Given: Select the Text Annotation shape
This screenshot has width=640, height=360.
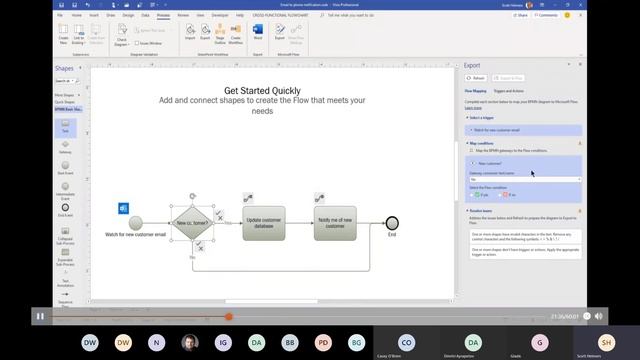Looking at the screenshot, I should click(65, 279).
